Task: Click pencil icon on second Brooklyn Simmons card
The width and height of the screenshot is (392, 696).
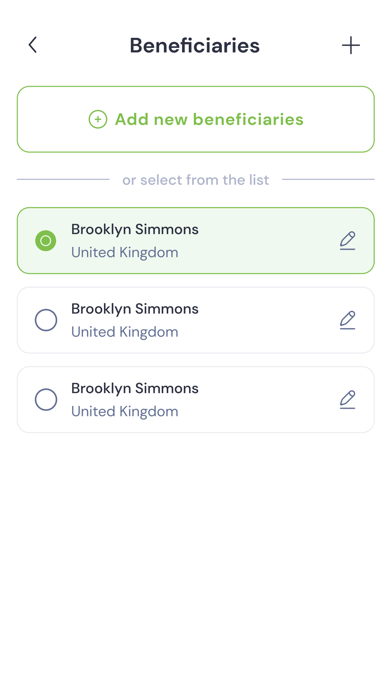Action: pyautogui.click(x=348, y=320)
